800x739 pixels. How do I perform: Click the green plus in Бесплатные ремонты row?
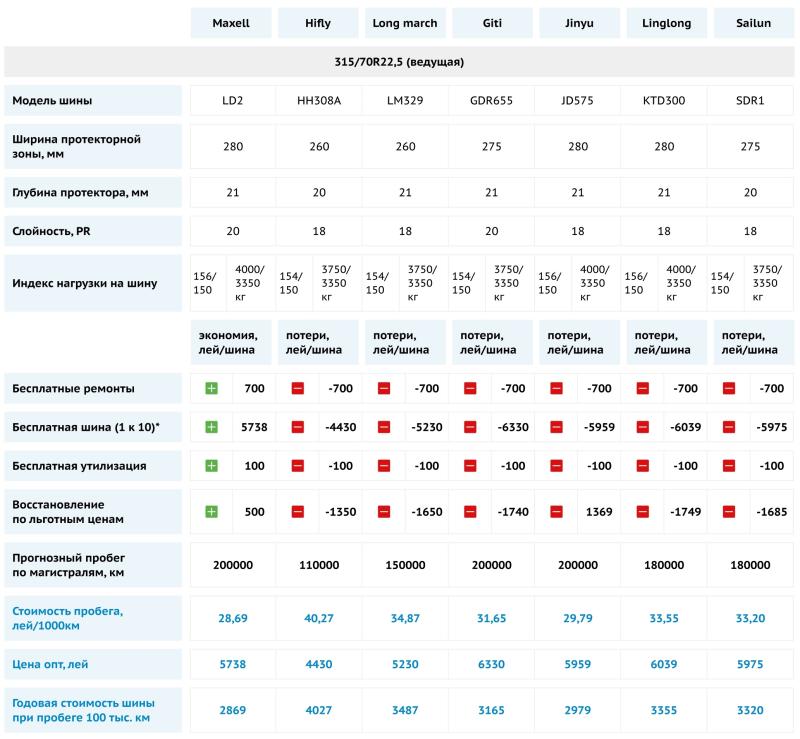211,388
